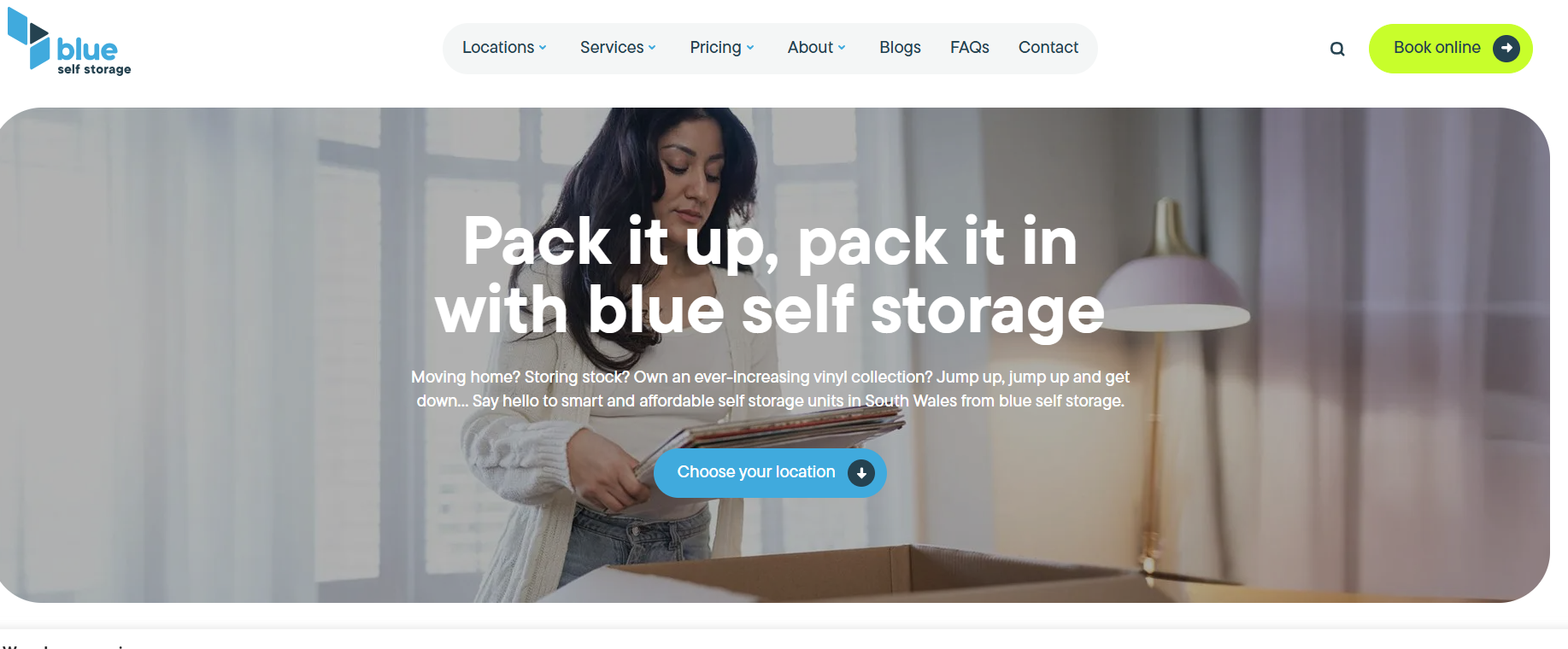Click the self storage tagline under the logo
This screenshot has height=649, width=1568.
tap(94, 69)
